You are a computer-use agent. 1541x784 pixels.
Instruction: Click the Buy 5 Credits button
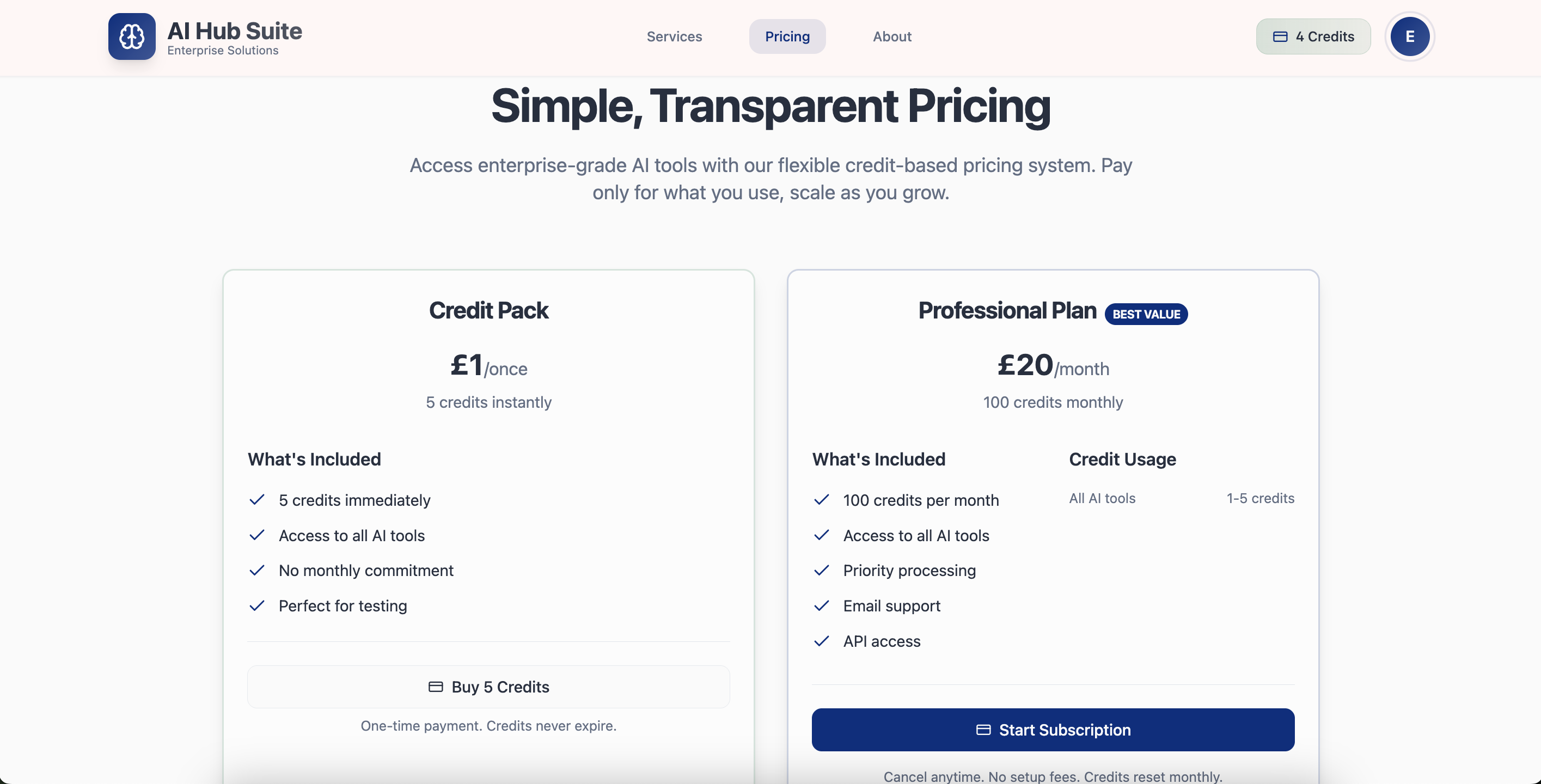pyautogui.click(x=488, y=687)
